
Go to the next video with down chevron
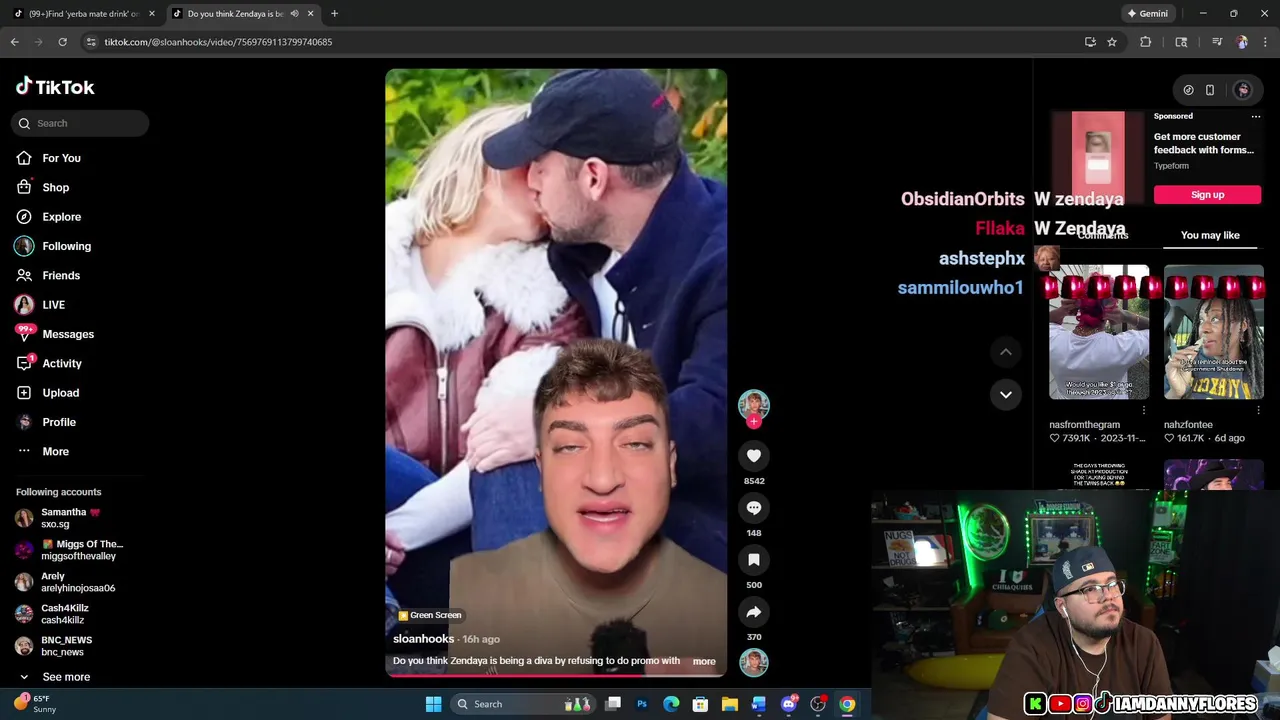[1006, 394]
